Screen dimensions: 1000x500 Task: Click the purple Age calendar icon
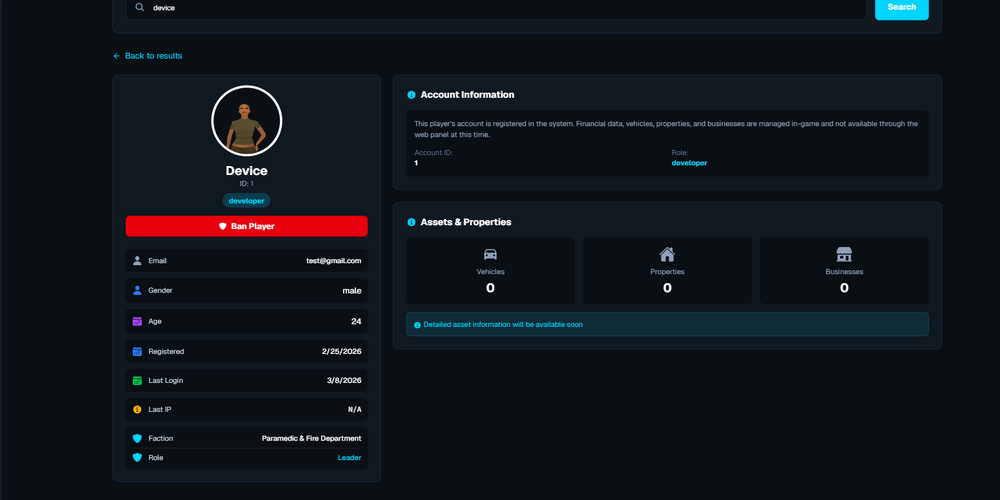[x=137, y=321]
